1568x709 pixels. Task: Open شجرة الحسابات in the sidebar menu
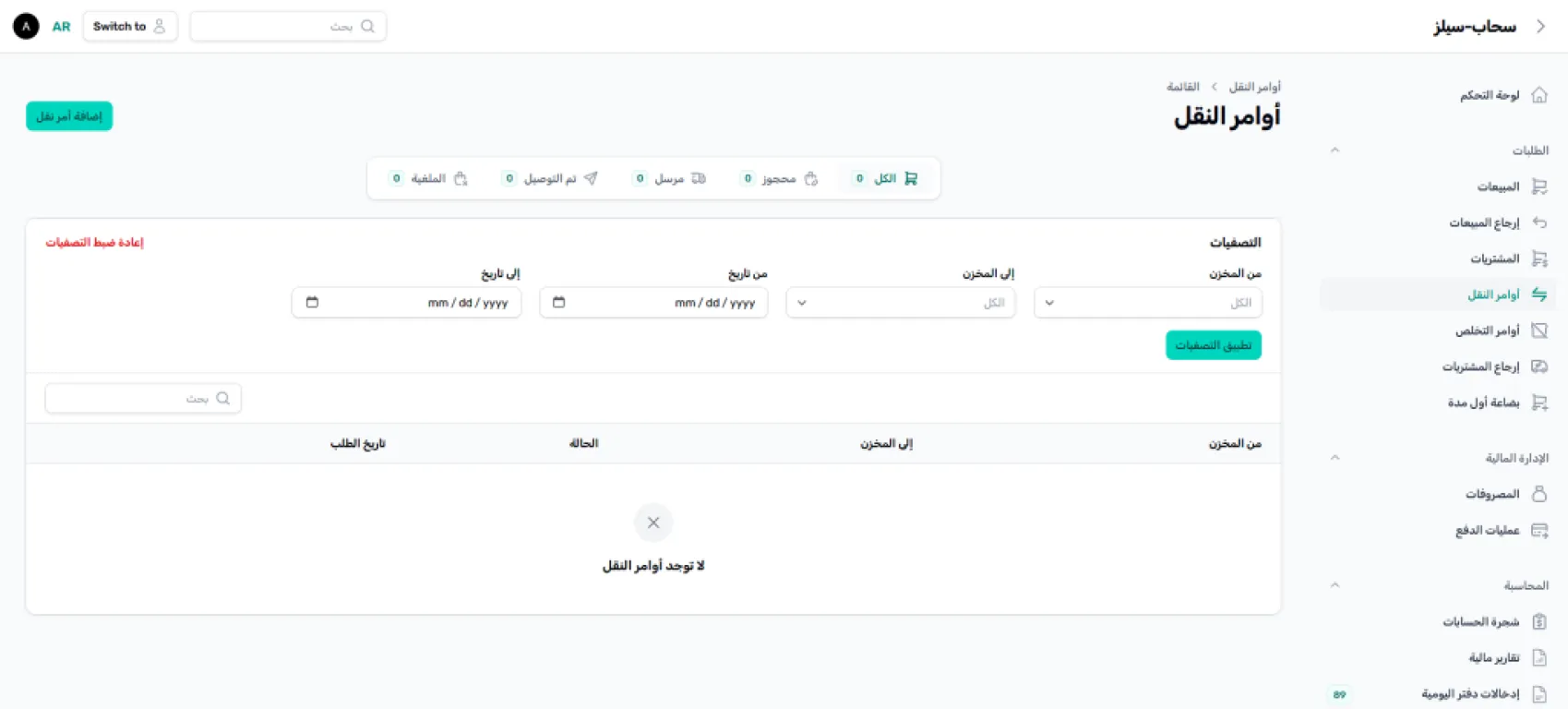[1481, 621]
